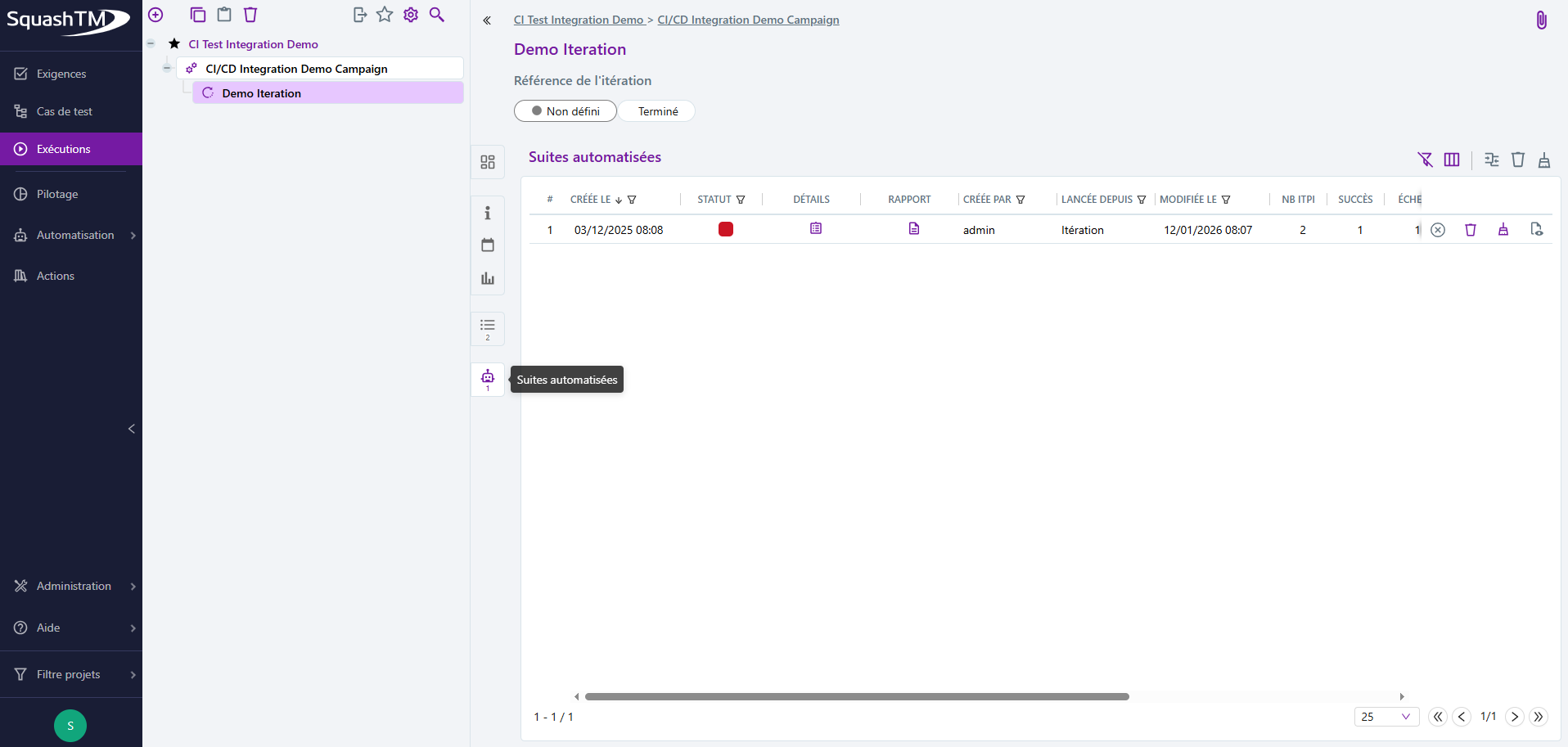Open the details icon for suite row 1
The image size is (1568, 747).
click(815, 229)
